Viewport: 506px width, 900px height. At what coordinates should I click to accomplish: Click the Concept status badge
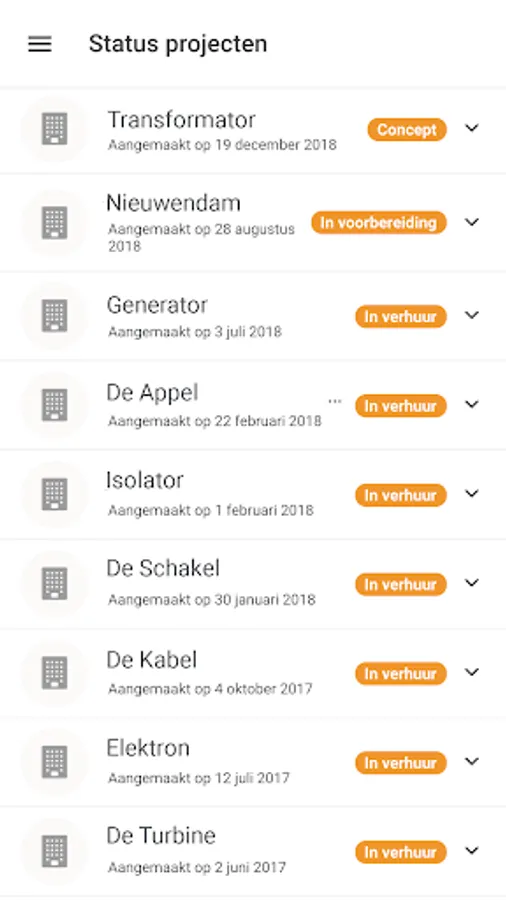click(x=407, y=130)
